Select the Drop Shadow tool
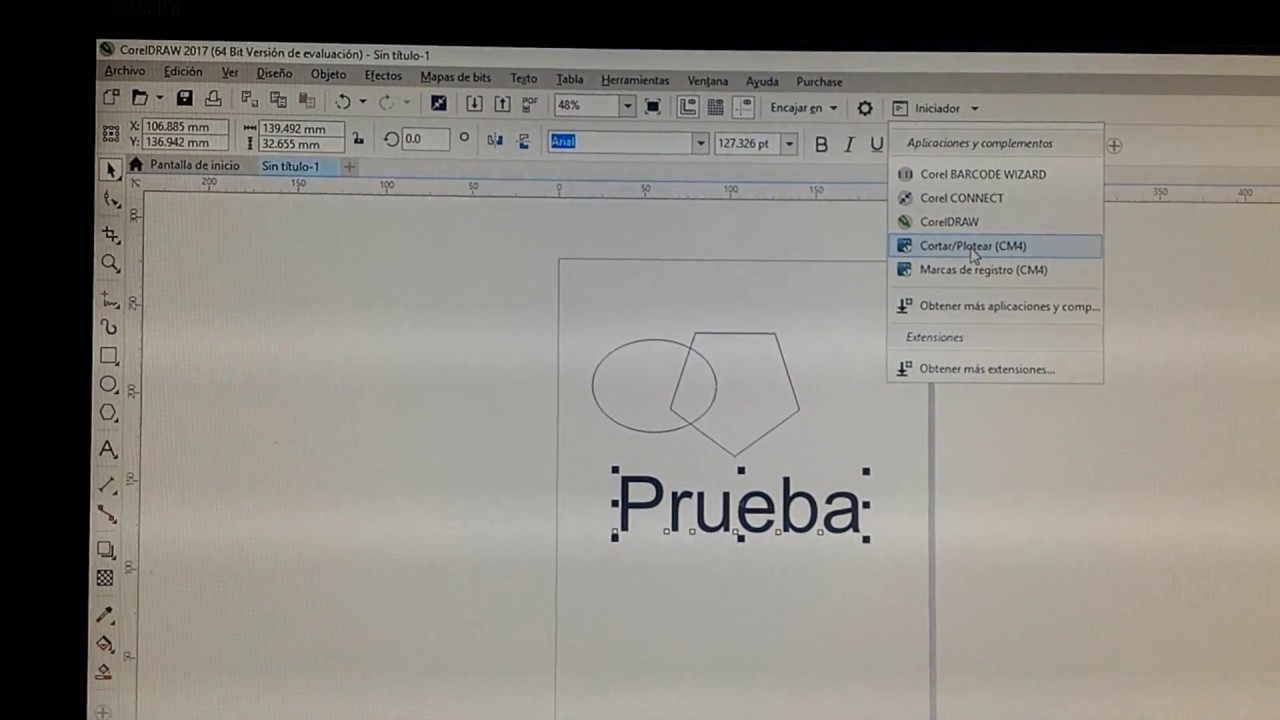This screenshot has width=1280, height=720. (106, 549)
